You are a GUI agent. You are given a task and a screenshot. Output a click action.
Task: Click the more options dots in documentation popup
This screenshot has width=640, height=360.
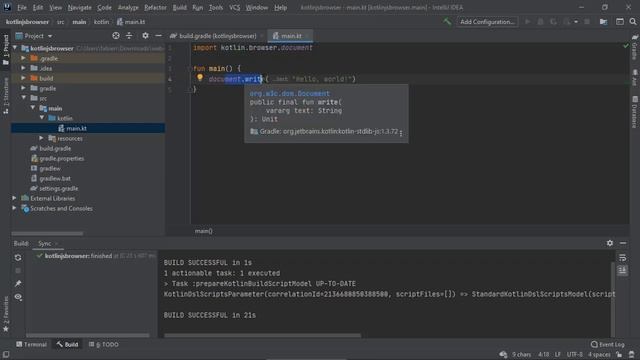401,132
